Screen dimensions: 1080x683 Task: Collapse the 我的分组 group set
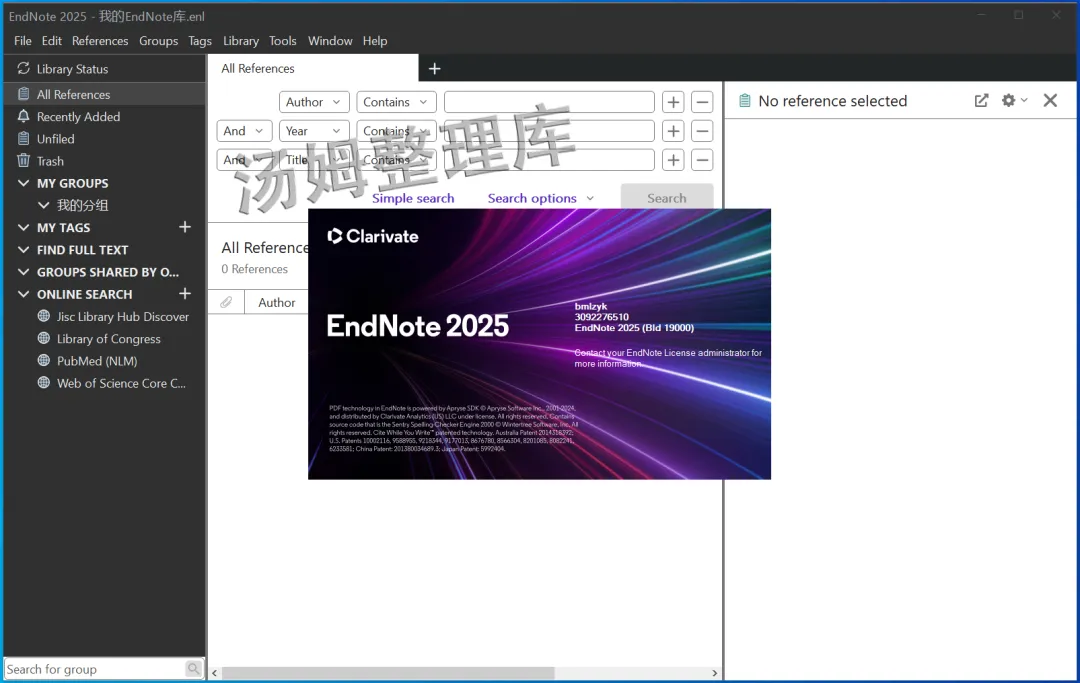43,205
